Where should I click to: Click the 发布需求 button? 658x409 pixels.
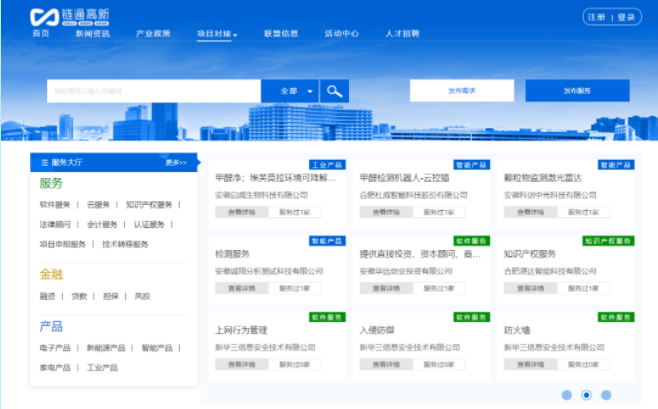(x=462, y=91)
